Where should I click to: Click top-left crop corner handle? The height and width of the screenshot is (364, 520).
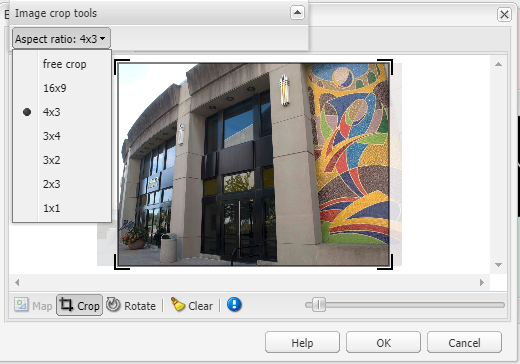click(121, 67)
